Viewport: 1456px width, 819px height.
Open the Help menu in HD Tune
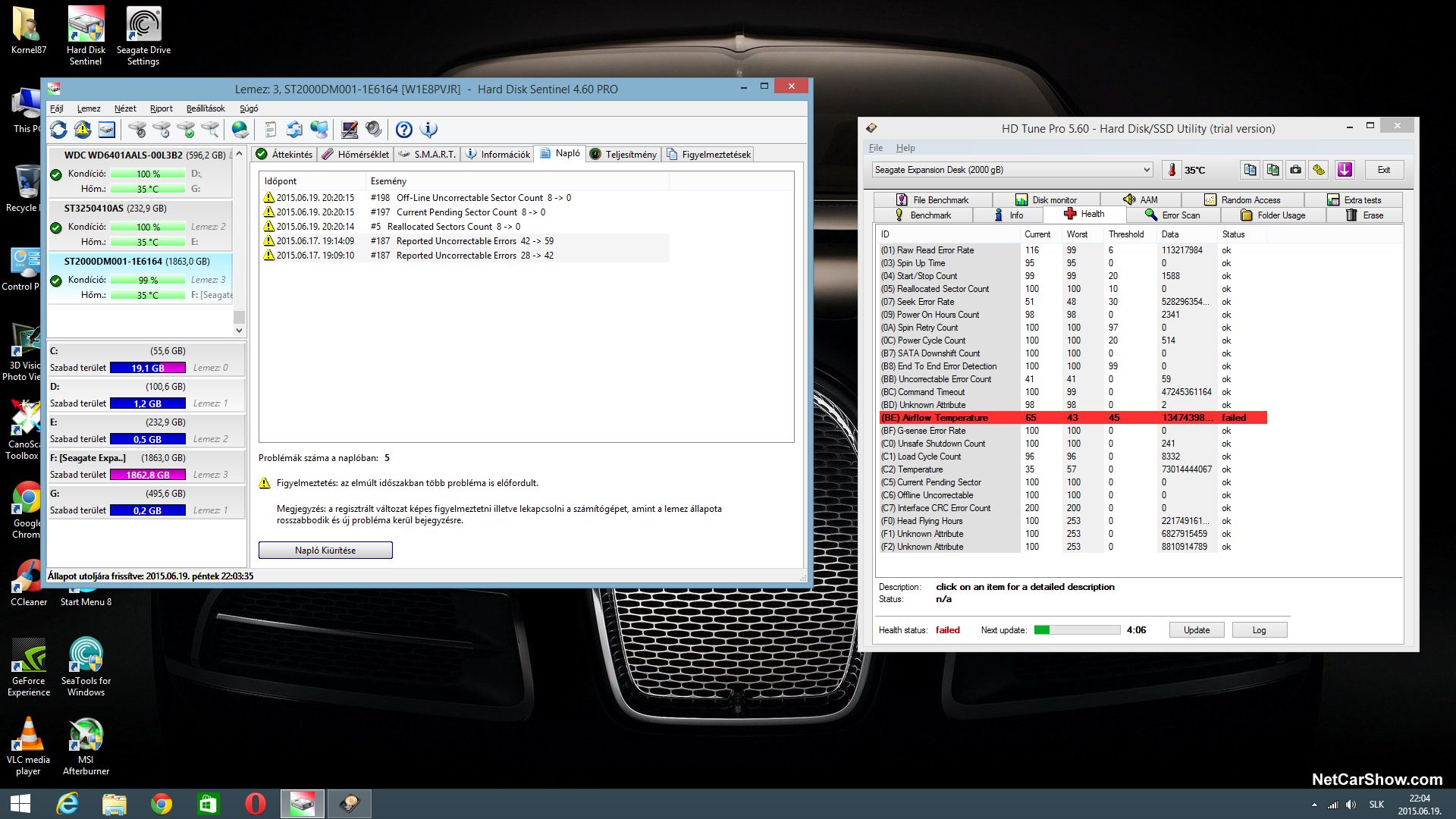click(905, 148)
